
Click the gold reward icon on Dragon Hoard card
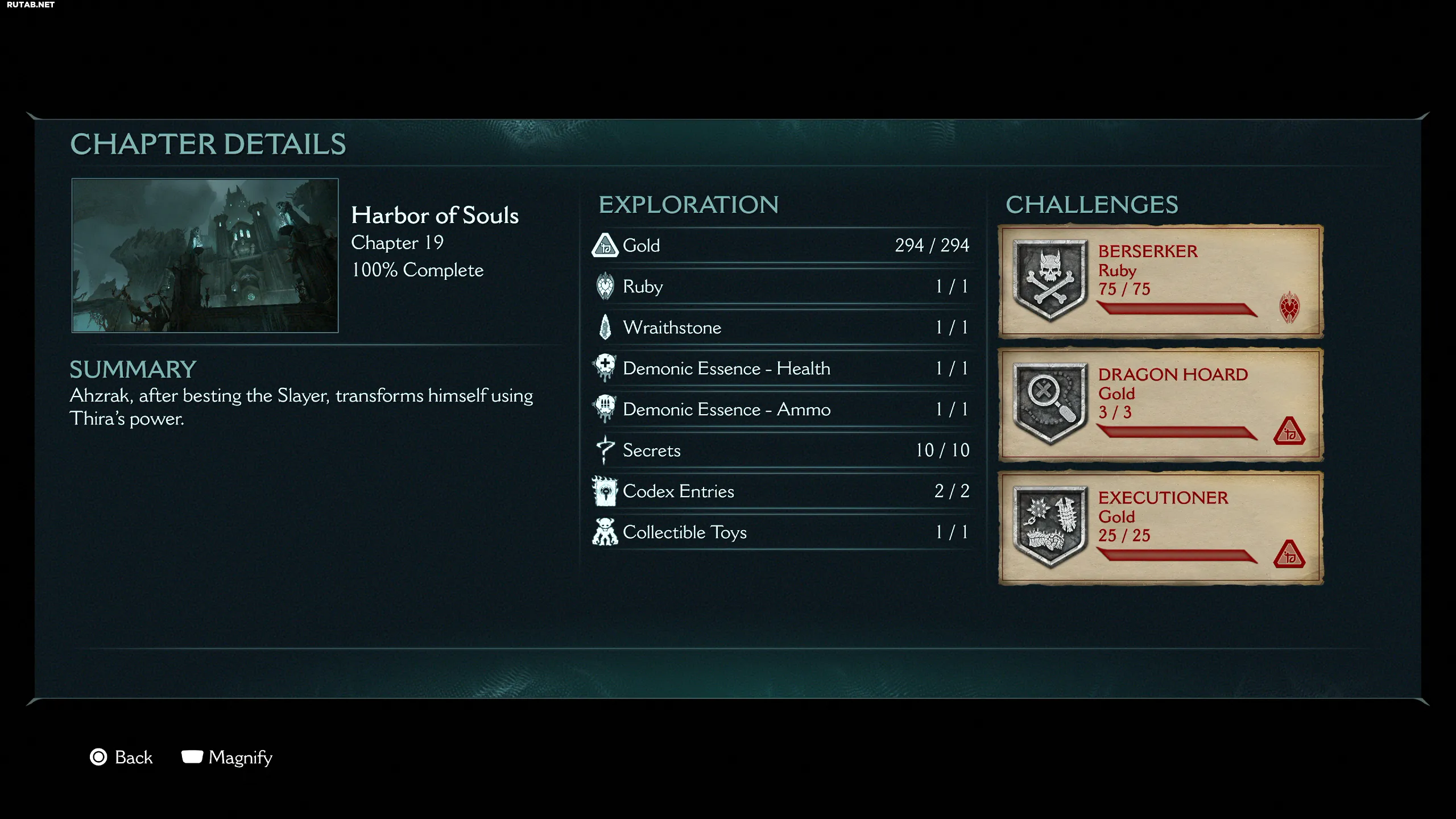pyautogui.click(x=1289, y=431)
